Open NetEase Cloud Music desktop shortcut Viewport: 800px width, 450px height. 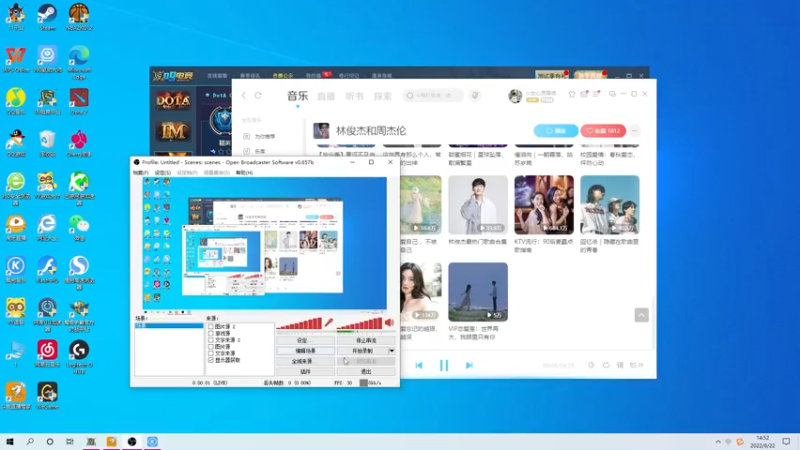tap(47, 354)
